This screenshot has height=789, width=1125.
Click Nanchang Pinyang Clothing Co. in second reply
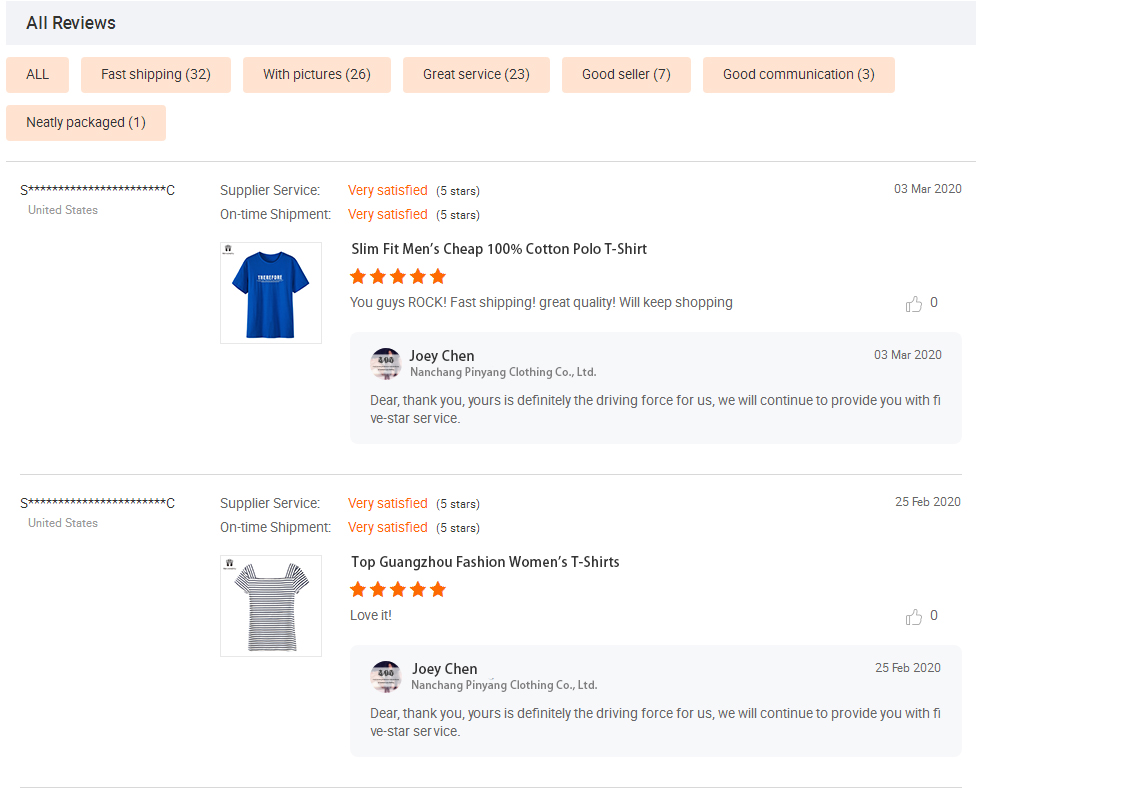(503, 685)
